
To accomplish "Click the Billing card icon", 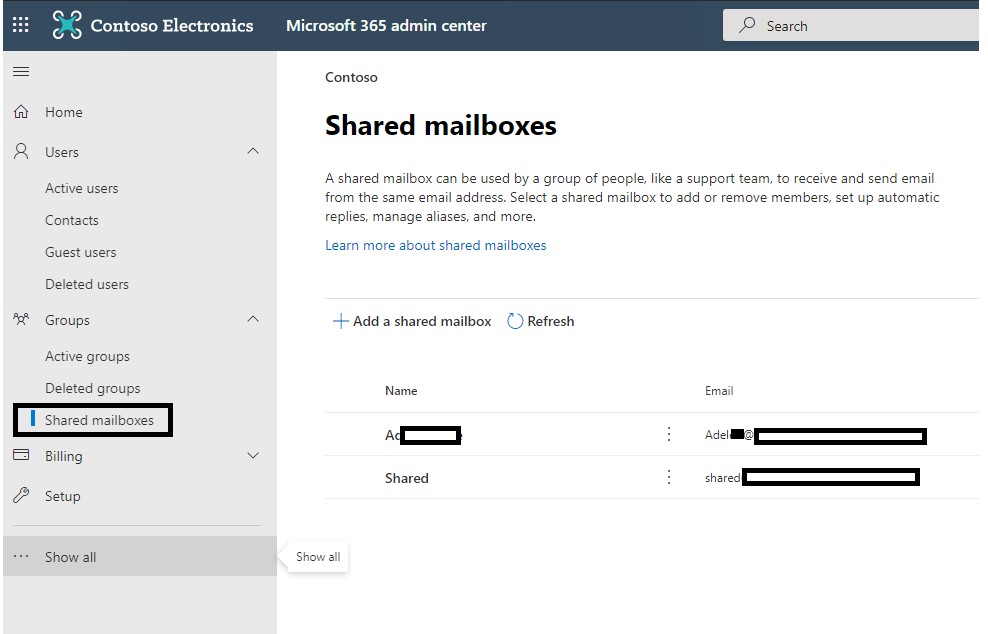I will [21, 455].
